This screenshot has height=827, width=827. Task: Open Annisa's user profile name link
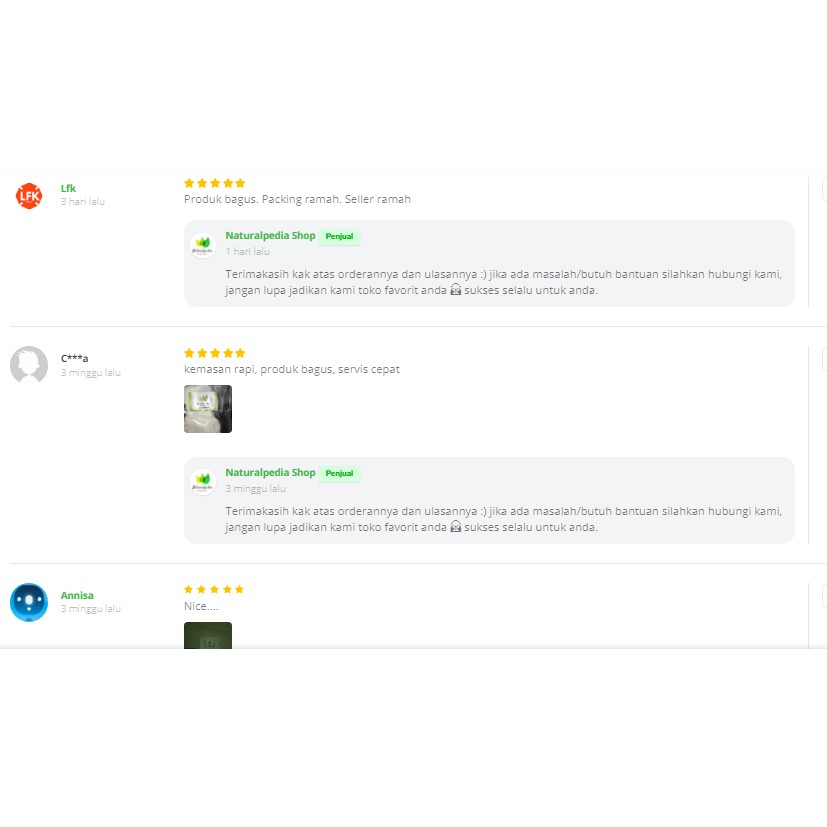pyautogui.click(x=77, y=595)
